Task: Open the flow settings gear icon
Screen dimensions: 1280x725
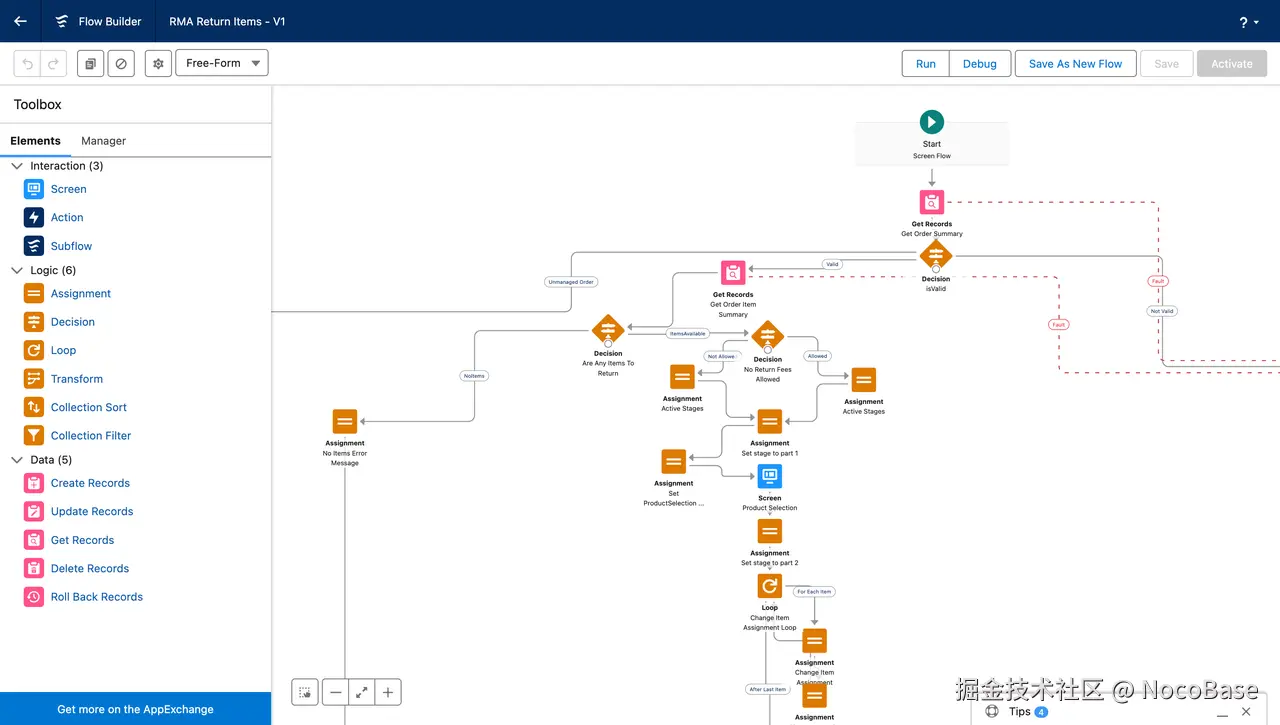Action: click(x=157, y=63)
